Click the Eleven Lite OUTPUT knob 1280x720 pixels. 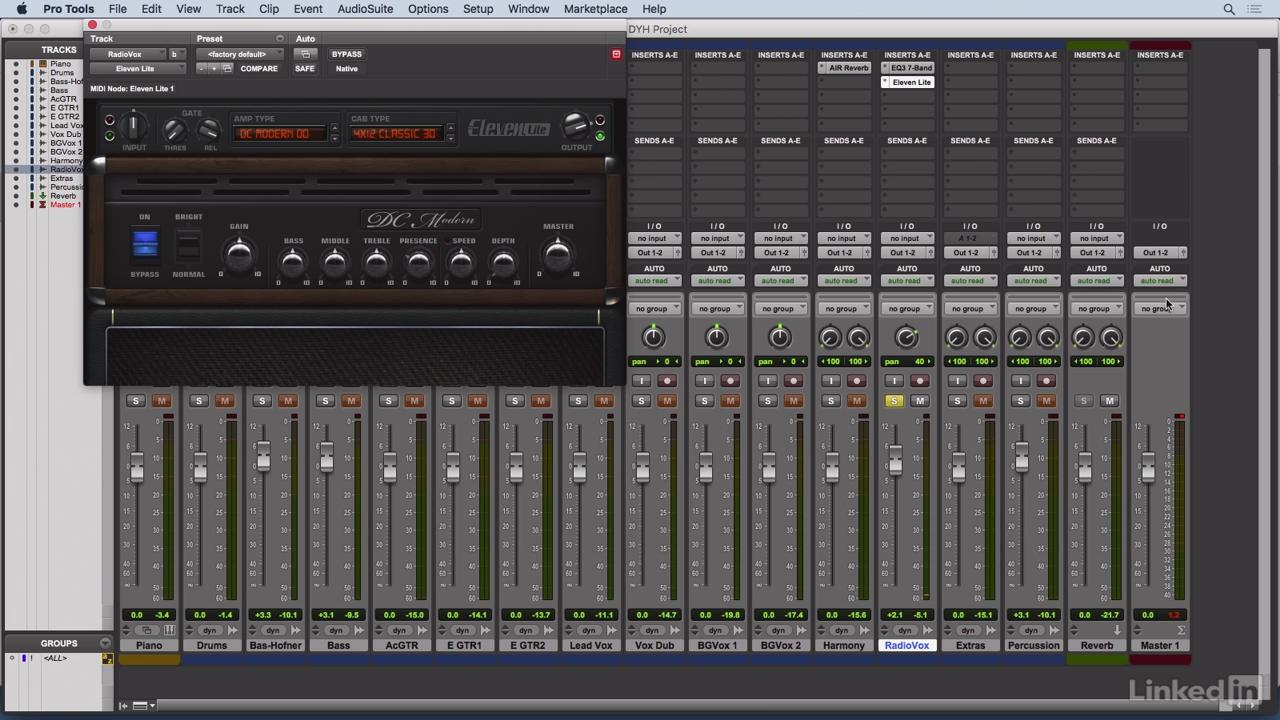pyautogui.click(x=575, y=125)
